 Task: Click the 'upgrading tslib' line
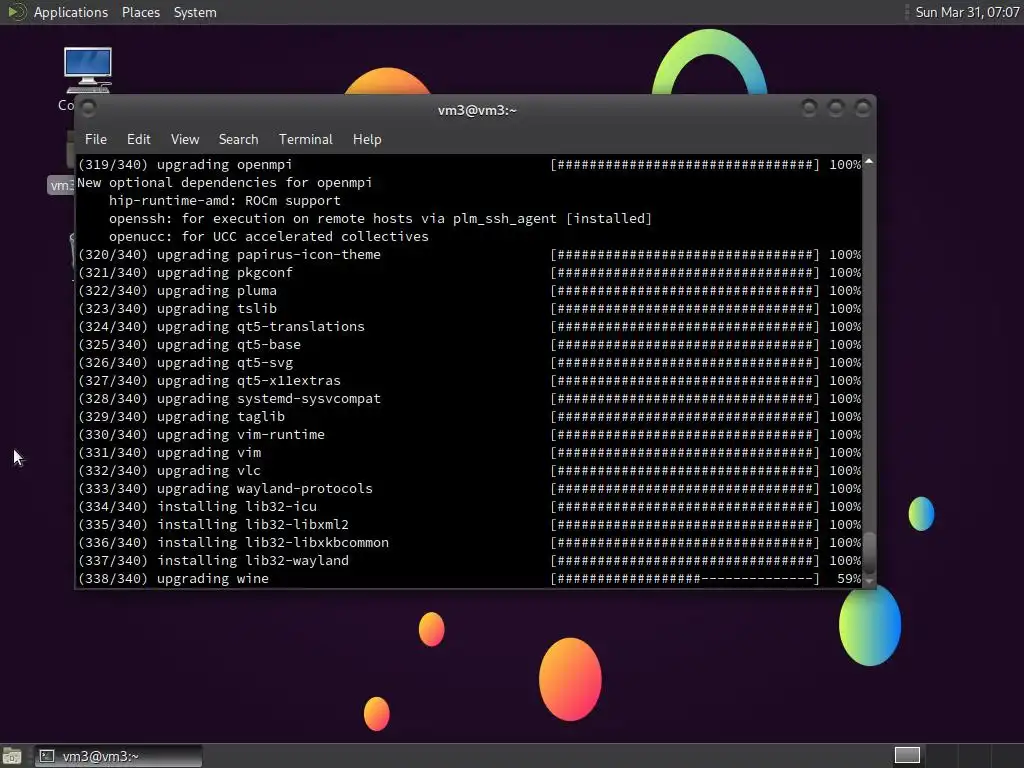[469, 308]
